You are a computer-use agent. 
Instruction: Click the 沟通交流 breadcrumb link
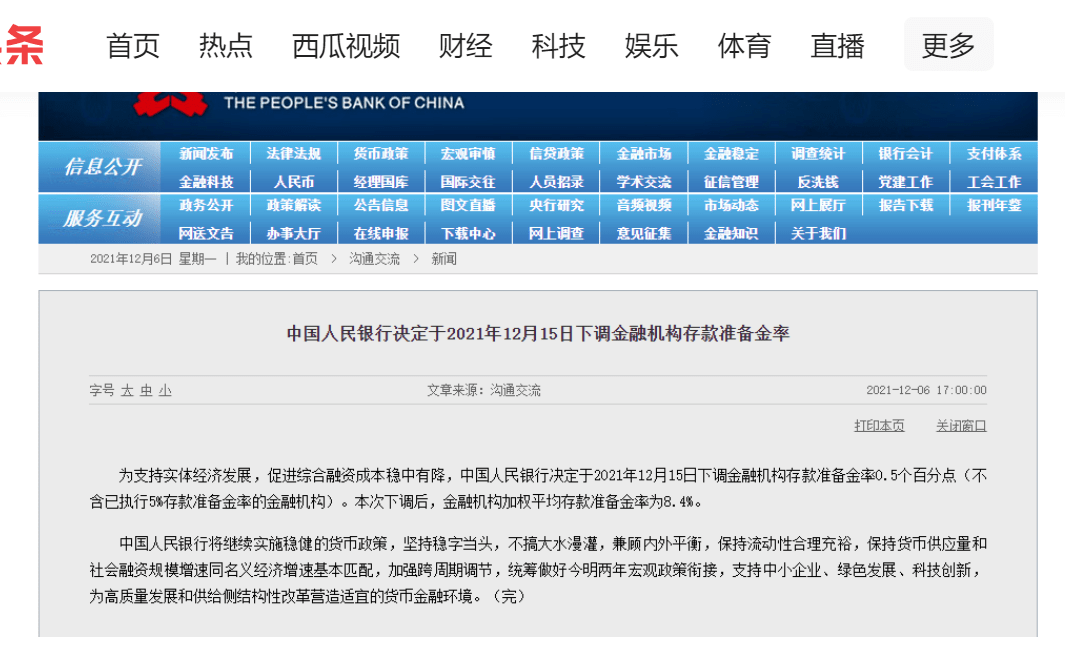coord(374,259)
